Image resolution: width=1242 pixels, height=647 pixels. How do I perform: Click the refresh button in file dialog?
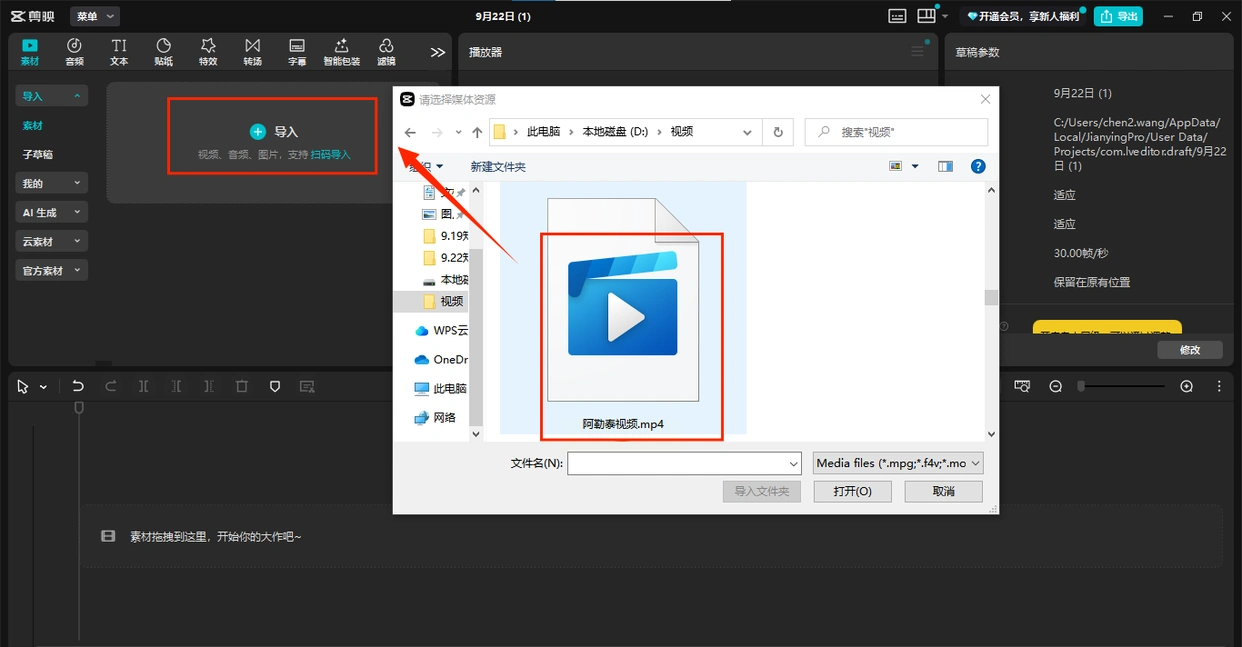778,132
